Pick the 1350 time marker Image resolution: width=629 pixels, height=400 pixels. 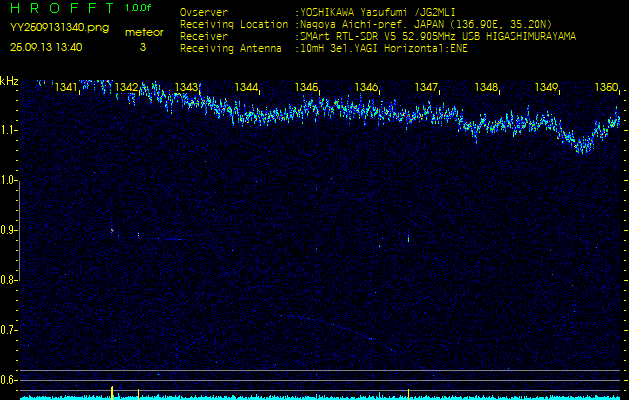click(x=606, y=88)
